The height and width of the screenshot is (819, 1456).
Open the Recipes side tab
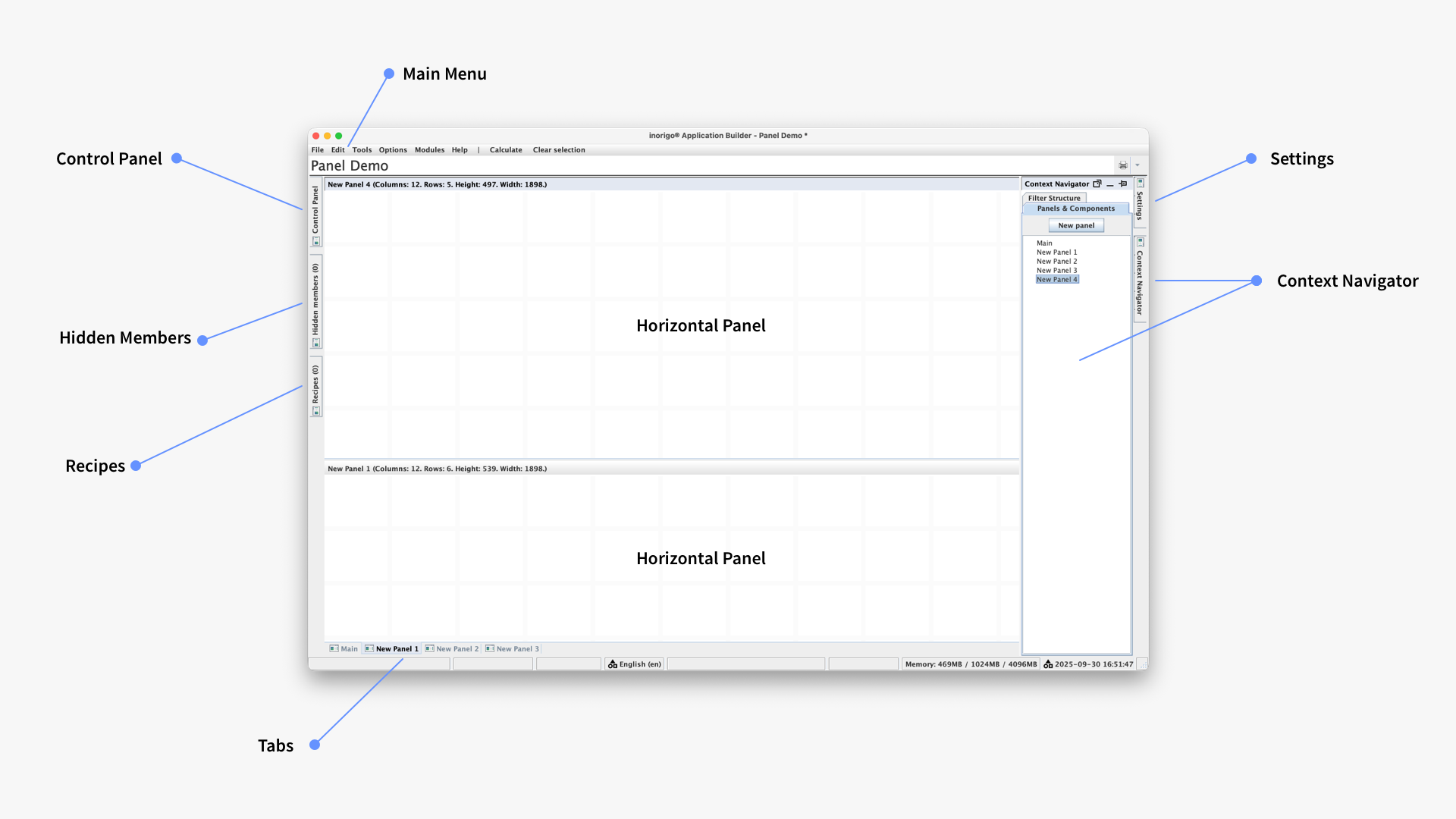(315, 386)
